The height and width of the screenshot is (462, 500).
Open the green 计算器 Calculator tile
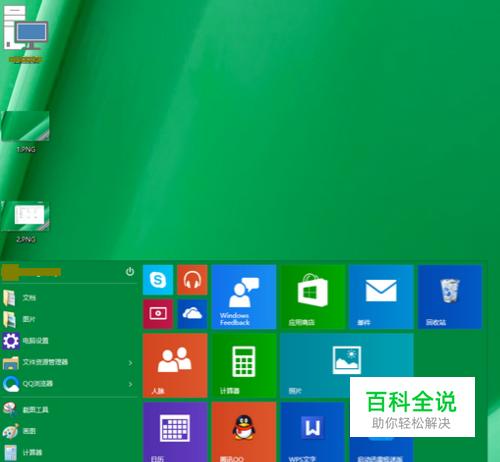pyautogui.click(x=244, y=366)
